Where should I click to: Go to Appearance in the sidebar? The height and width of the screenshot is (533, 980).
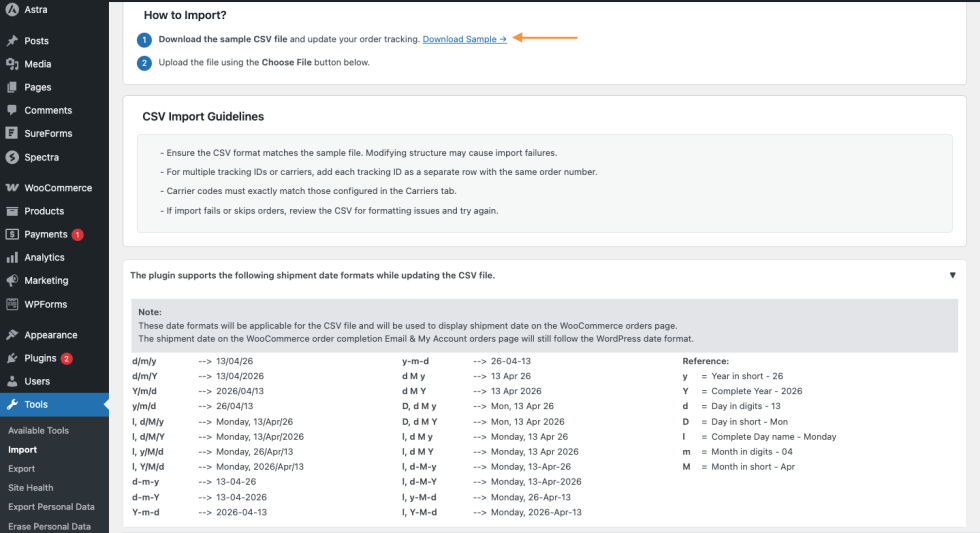point(50,335)
